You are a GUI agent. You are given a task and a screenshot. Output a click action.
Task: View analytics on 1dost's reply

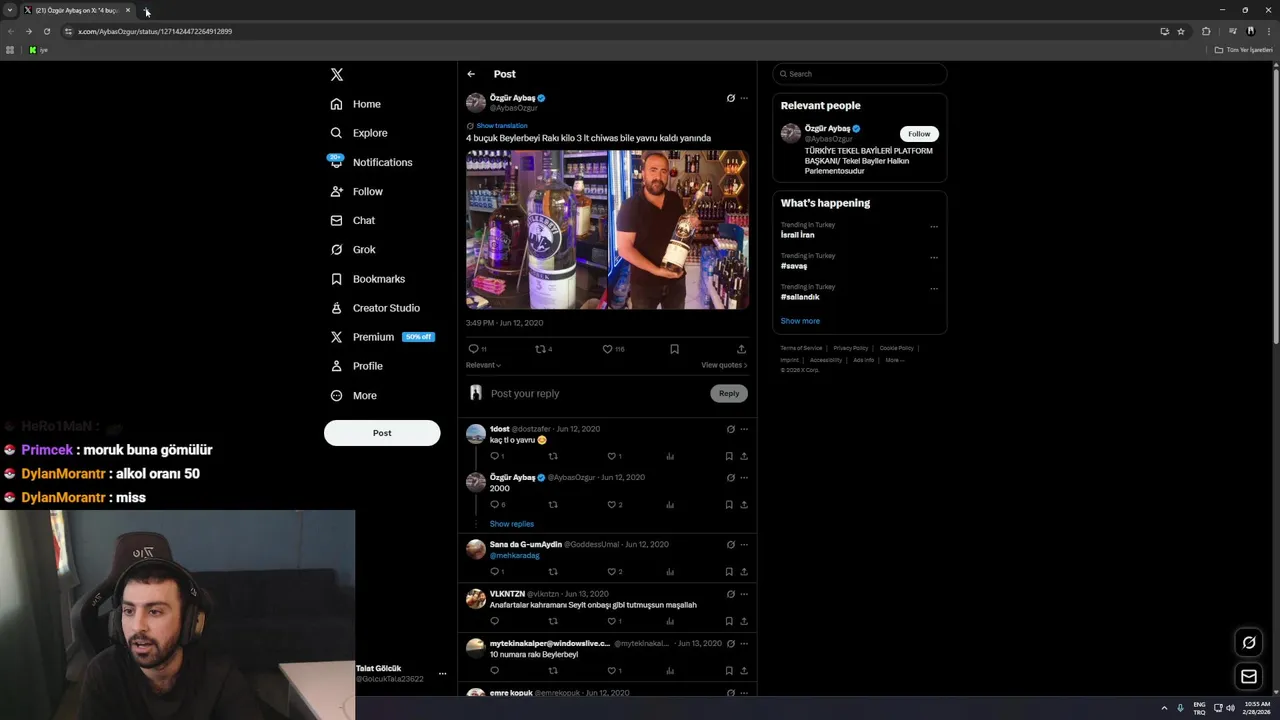(x=670, y=456)
